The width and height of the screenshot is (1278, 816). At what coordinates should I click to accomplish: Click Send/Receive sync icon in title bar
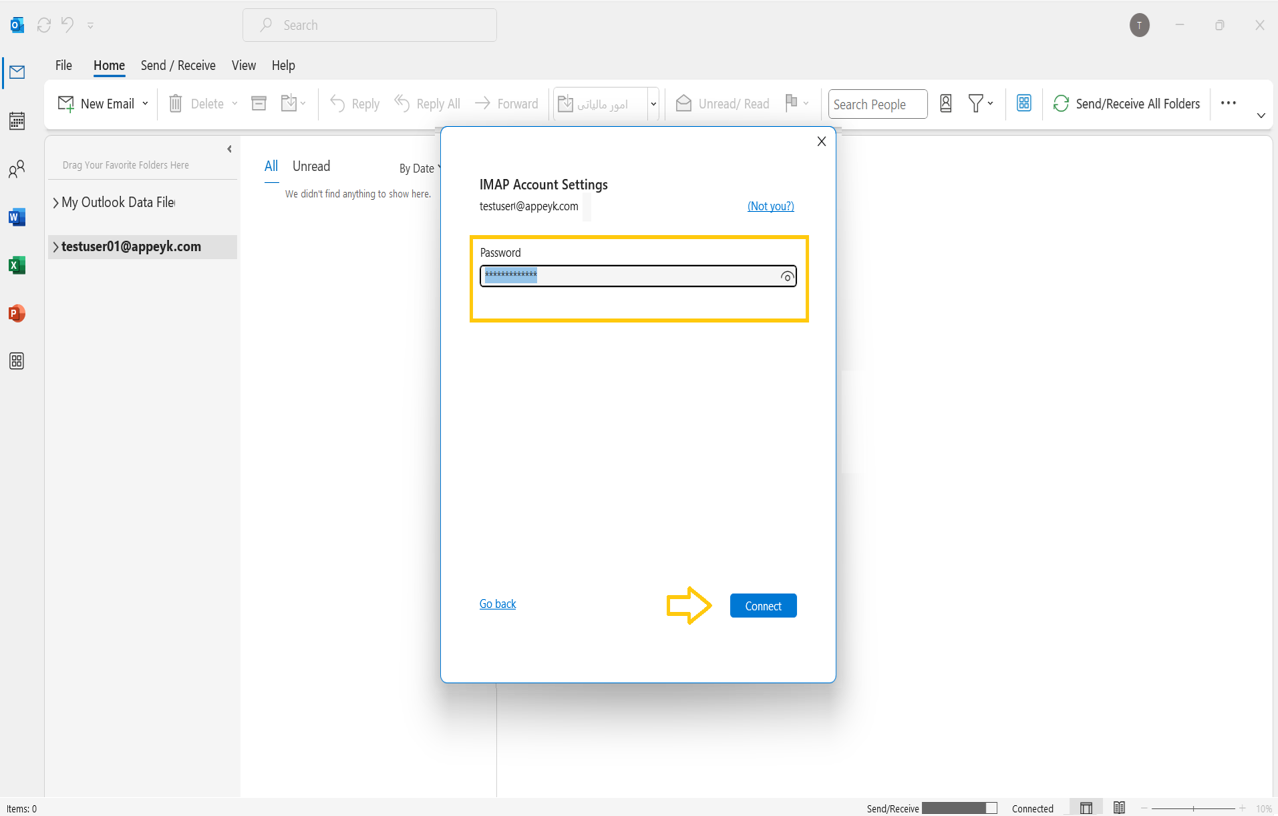click(x=44, y=25)
